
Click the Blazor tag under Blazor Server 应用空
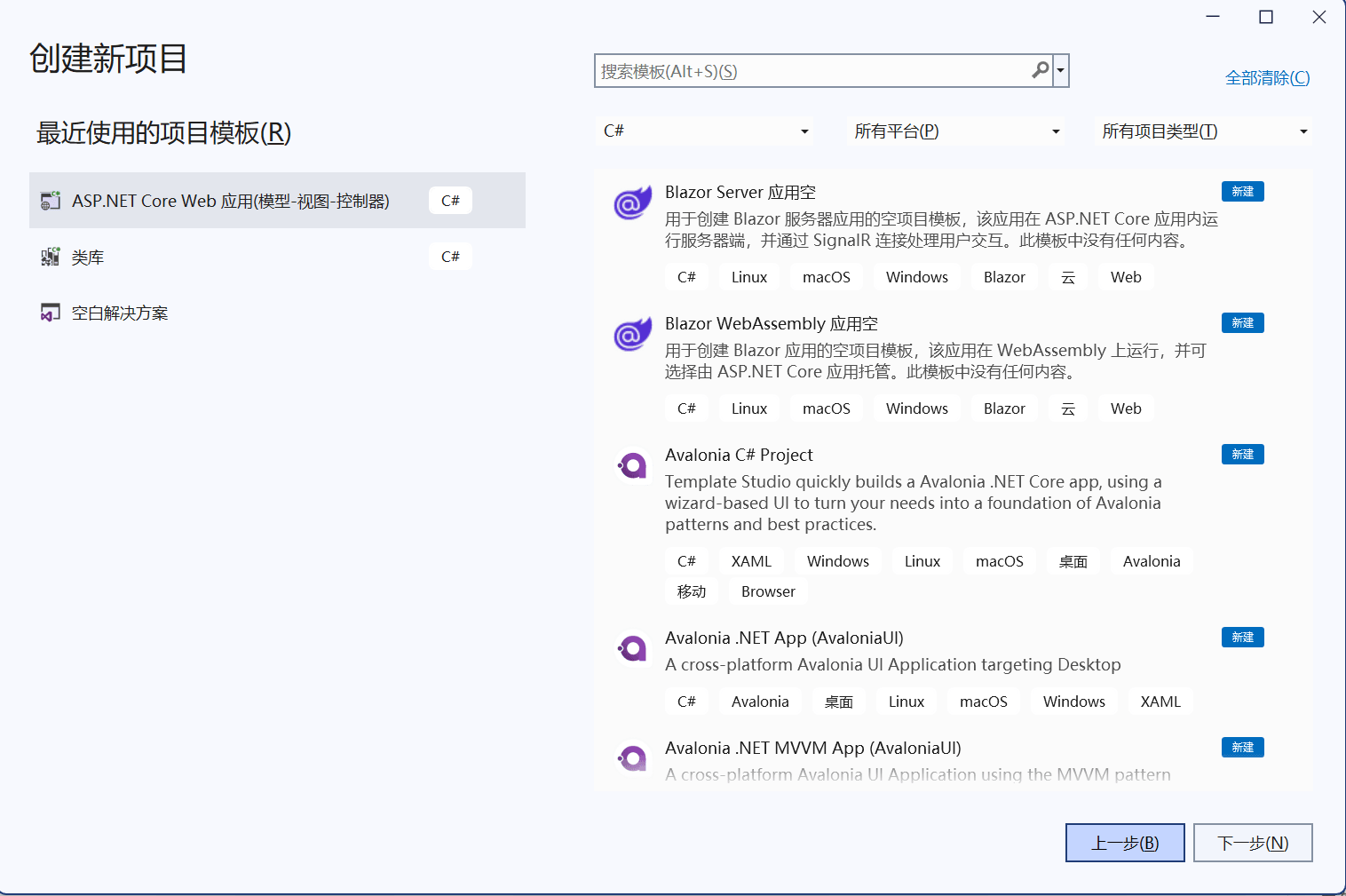1004,277
